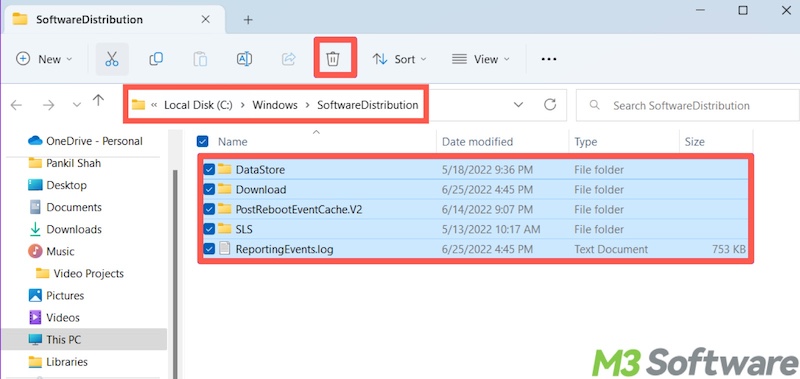The image size is (800, 379).
Task: Click the Cut scissors icon
Action: tap(112, 59)
